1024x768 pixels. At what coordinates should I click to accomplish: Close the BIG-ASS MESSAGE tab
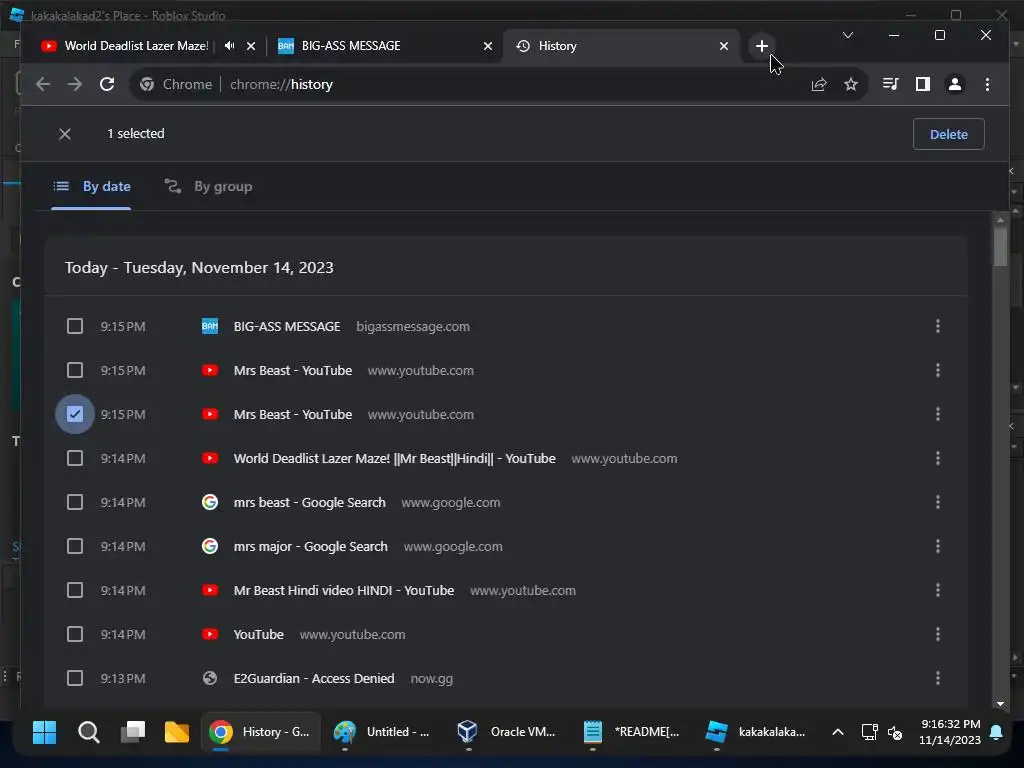point(488,46)
